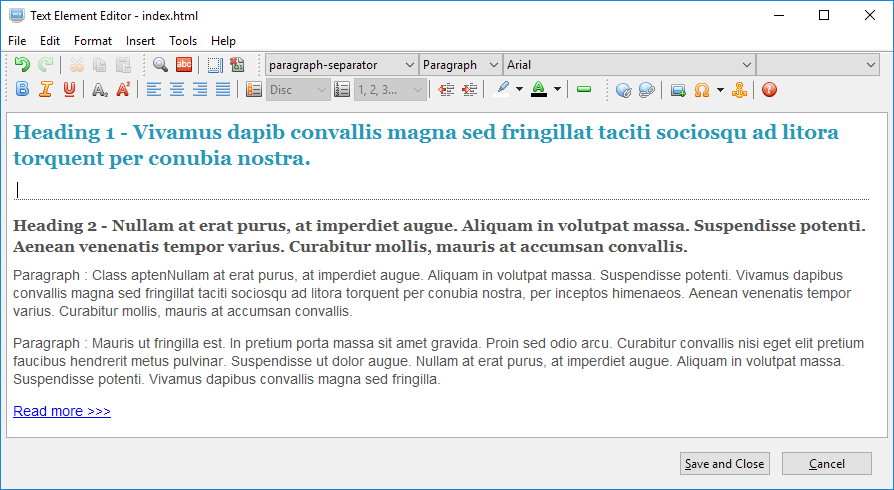Open the Edit menu
The image size is (894, 490).
[50, 41]
